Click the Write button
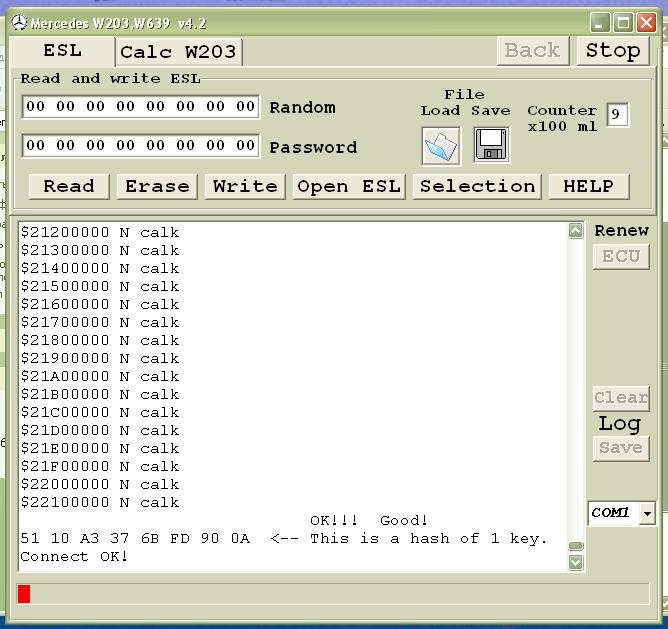This screenshot has width=668, height=629. (x=245, y=186)
